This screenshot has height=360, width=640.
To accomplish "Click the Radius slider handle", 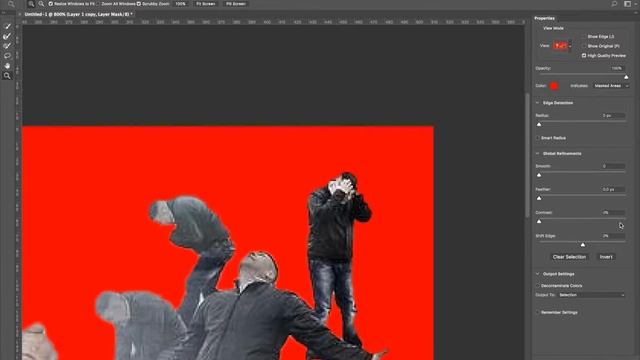I will (539, 124).
